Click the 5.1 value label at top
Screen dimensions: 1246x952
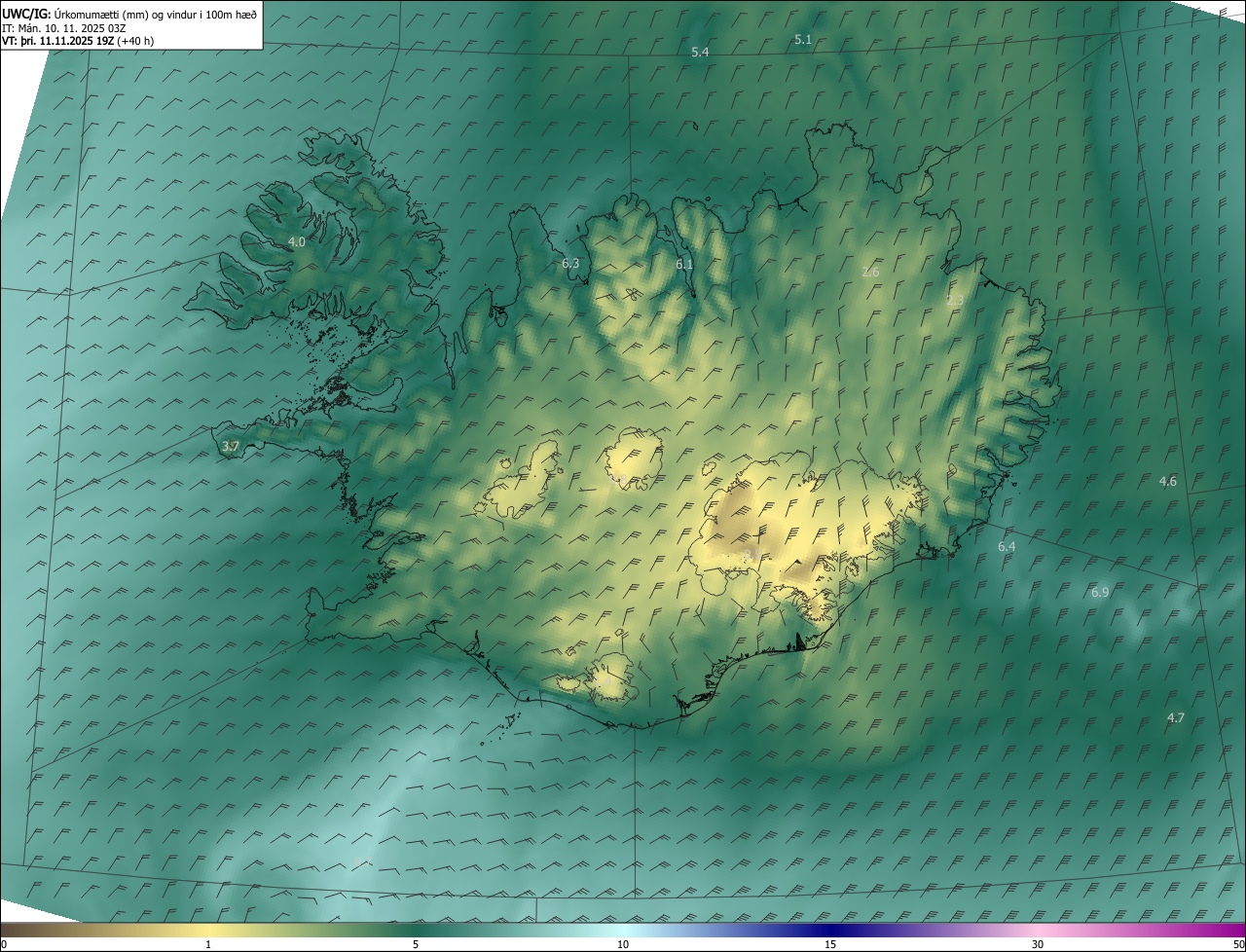803,40
